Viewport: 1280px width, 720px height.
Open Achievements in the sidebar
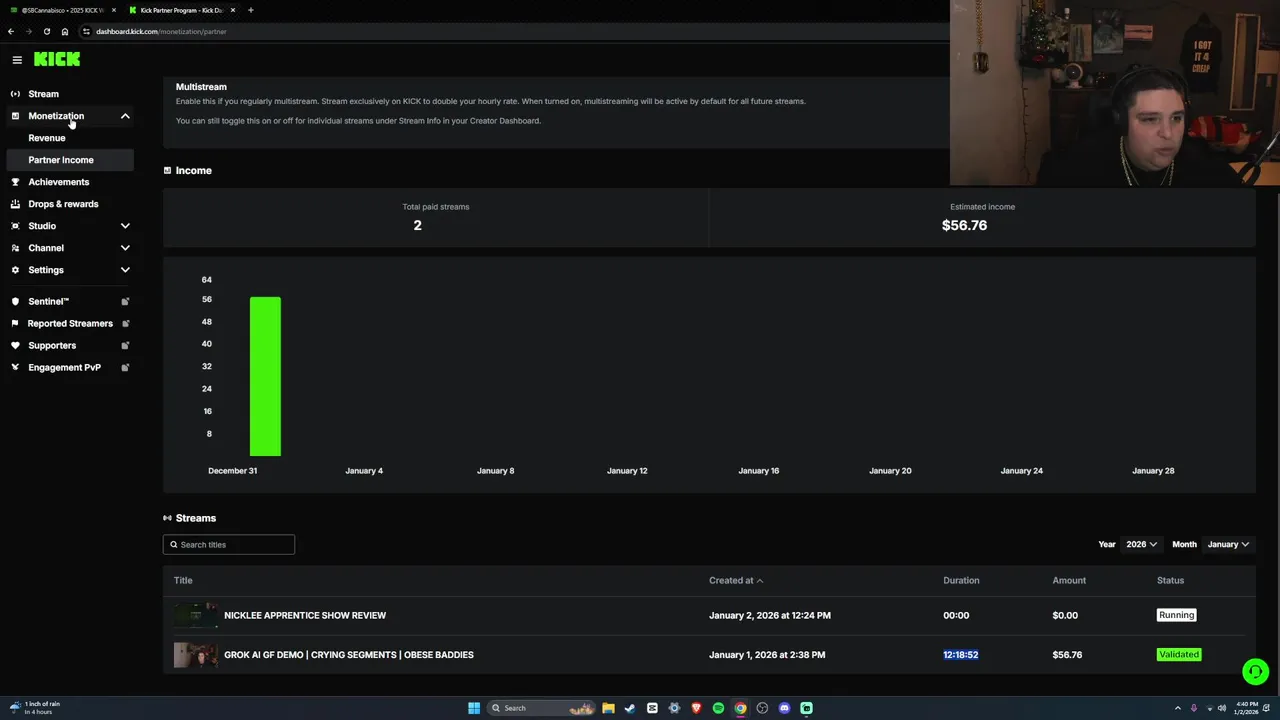point(59,182)
